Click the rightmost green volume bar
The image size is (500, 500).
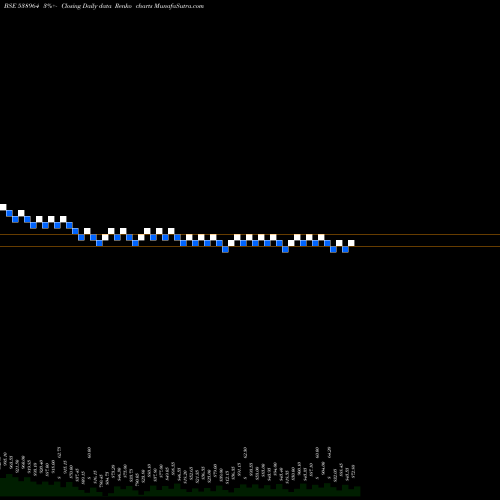357,491
